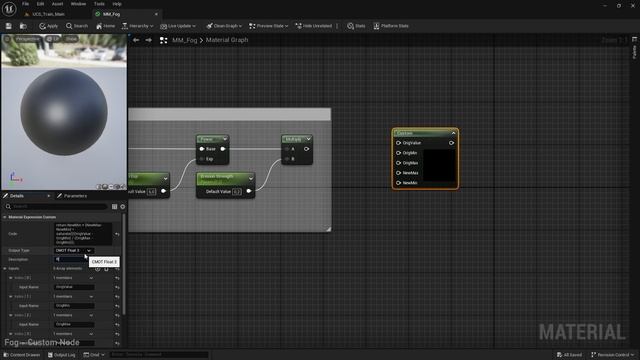Open the Preview State dropdown
This screenshot has height=360, width=640.
pos(268,26)
